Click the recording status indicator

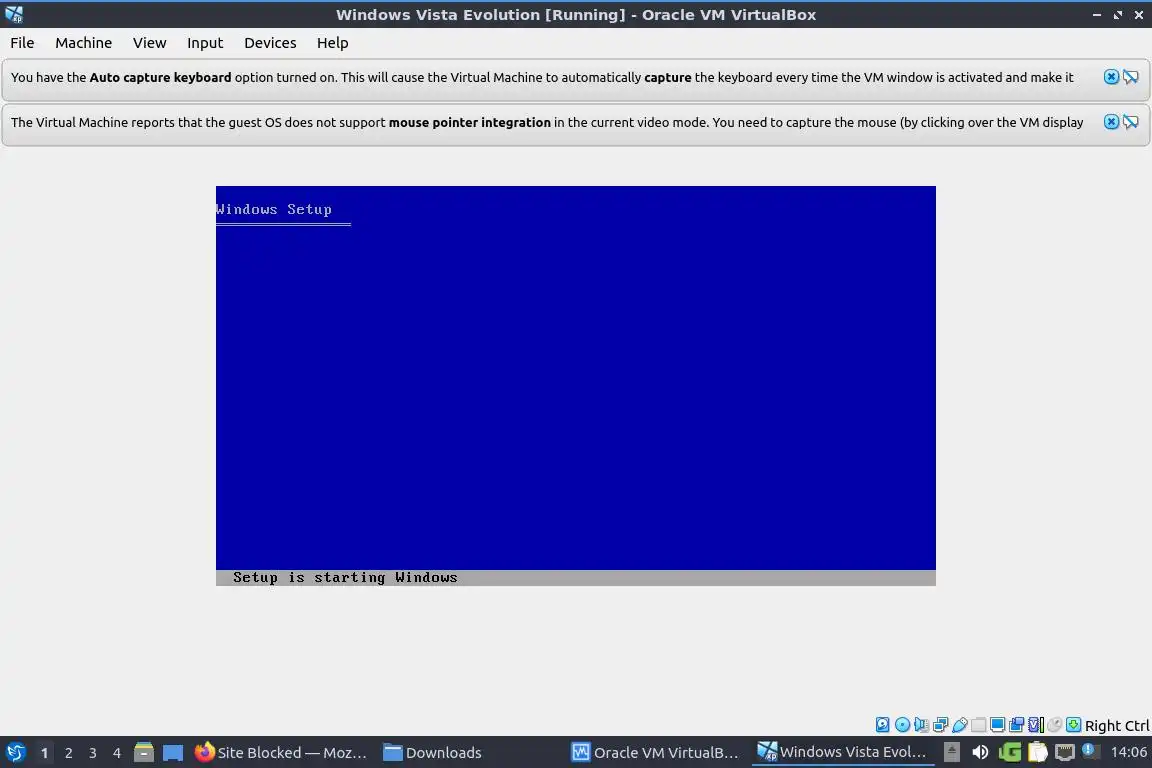click(1017, 725)
